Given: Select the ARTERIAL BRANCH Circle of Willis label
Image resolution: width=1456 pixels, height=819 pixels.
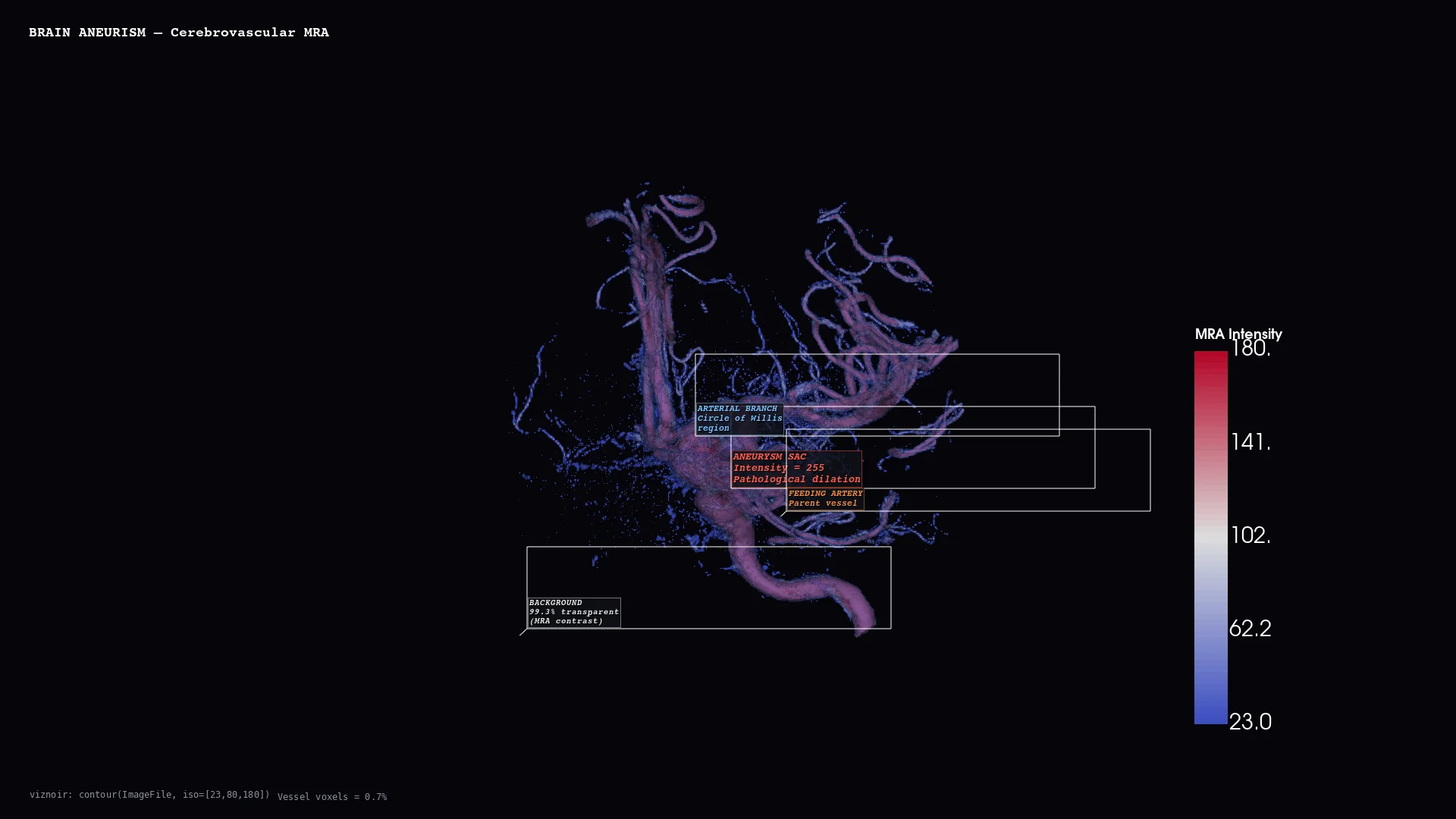Looking at the screenshot, I should (x=739, y=419).
